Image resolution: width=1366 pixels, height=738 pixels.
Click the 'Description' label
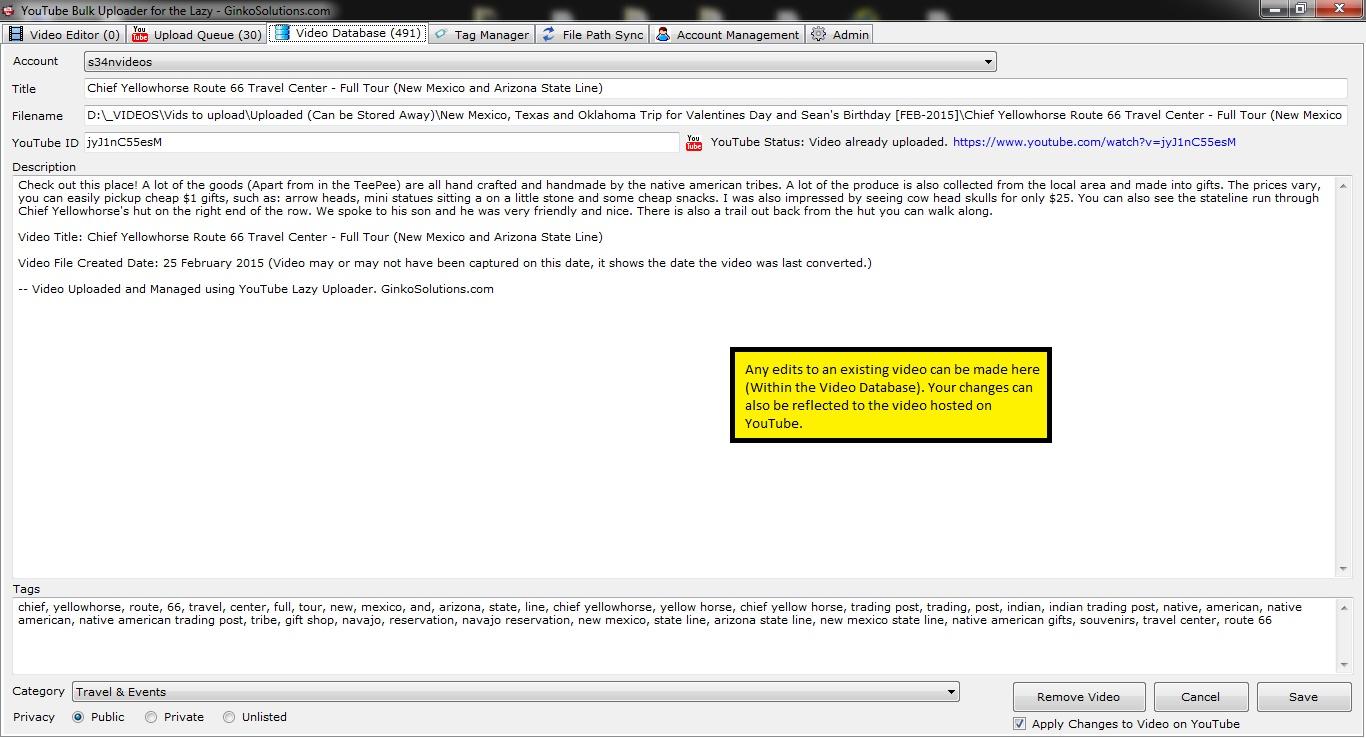pos(44,167)
